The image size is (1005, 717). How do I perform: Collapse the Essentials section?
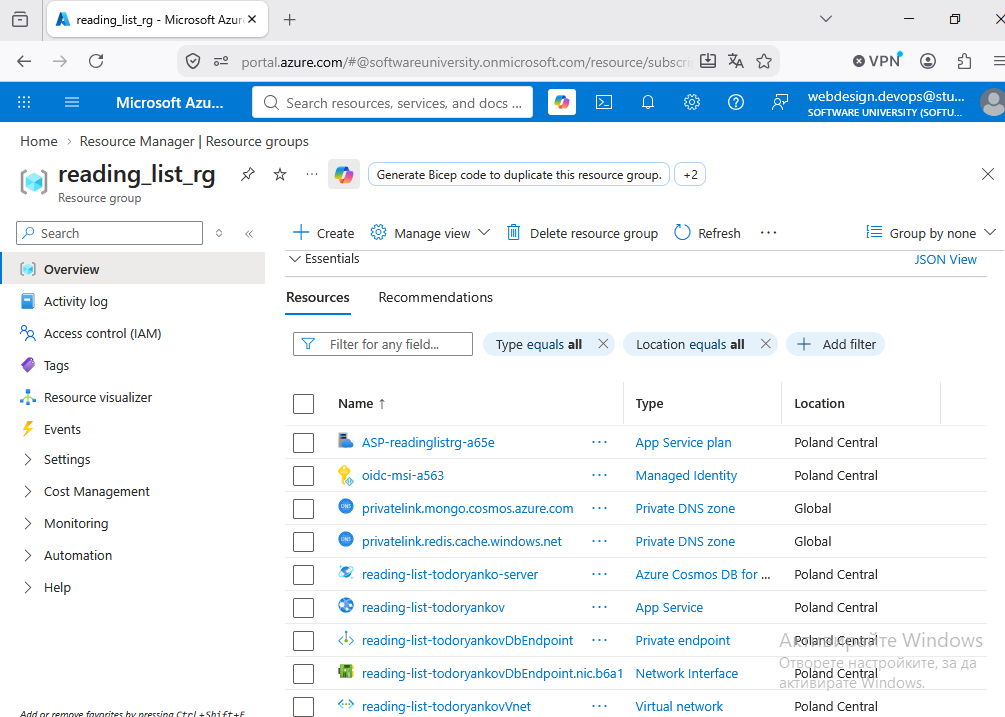(x=324, y=259)
